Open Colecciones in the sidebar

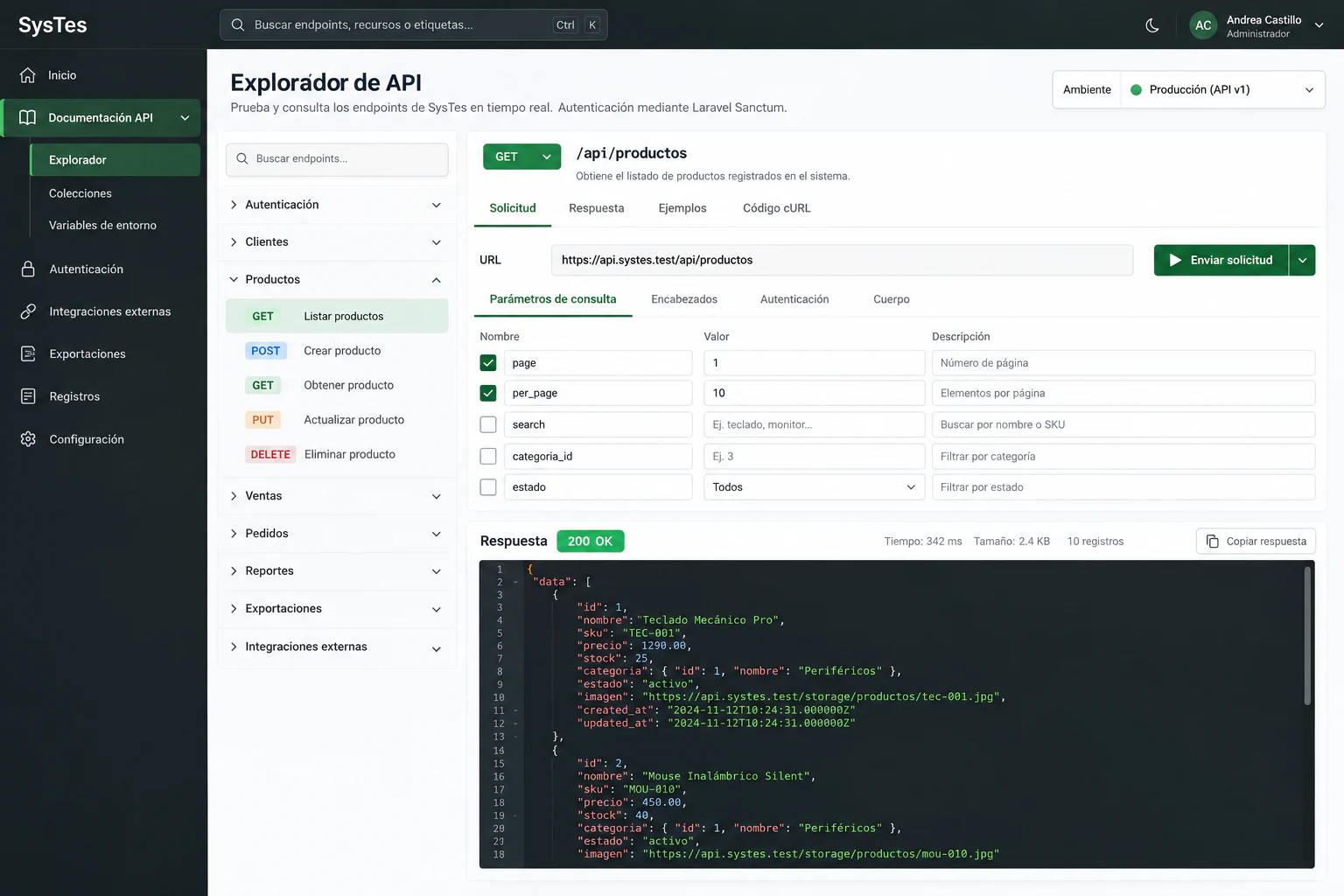point(80,193)
